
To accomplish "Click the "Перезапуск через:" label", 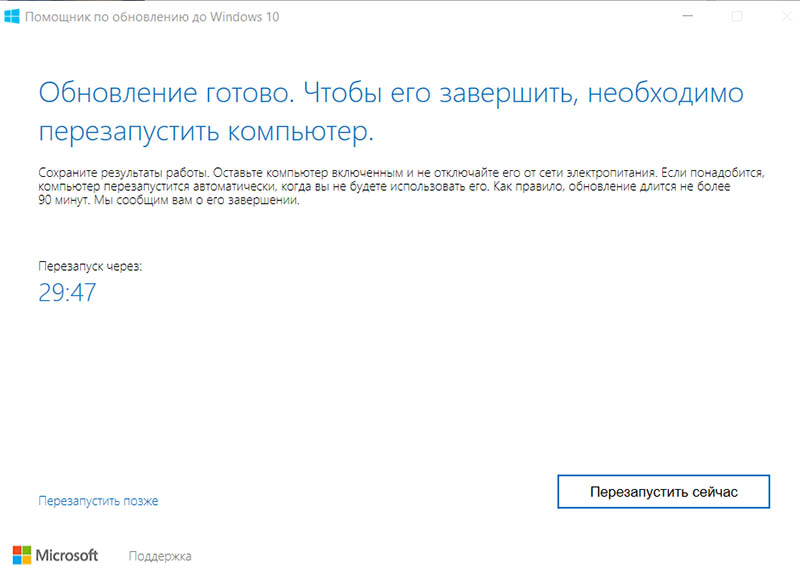I will 90,266.
